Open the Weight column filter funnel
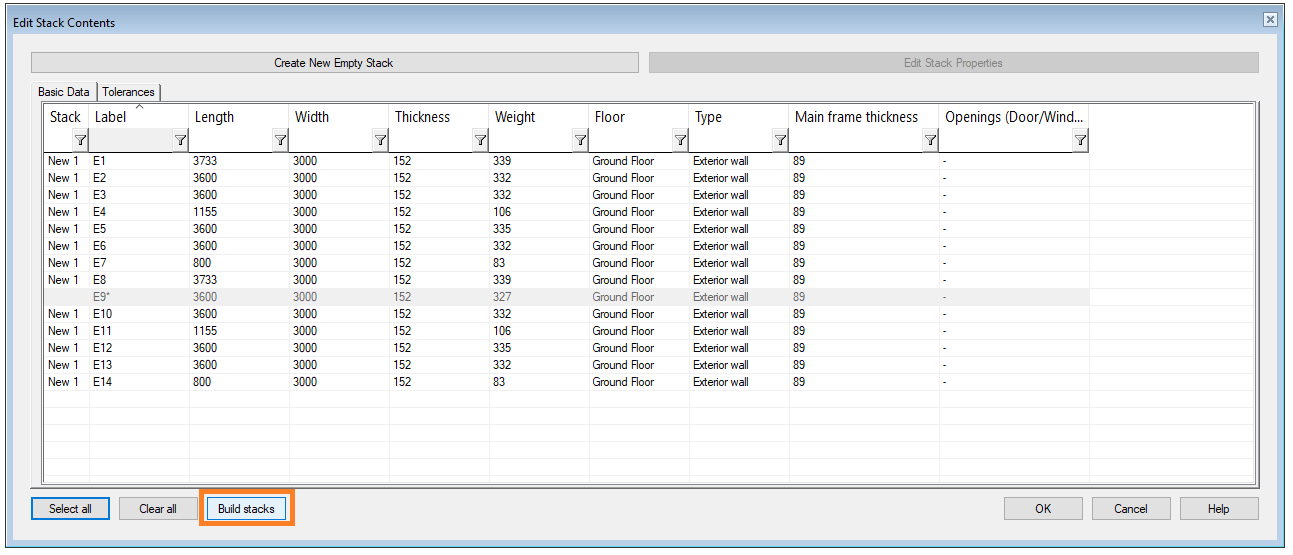This screenshot has width=1293, height=555. point(580,141)
